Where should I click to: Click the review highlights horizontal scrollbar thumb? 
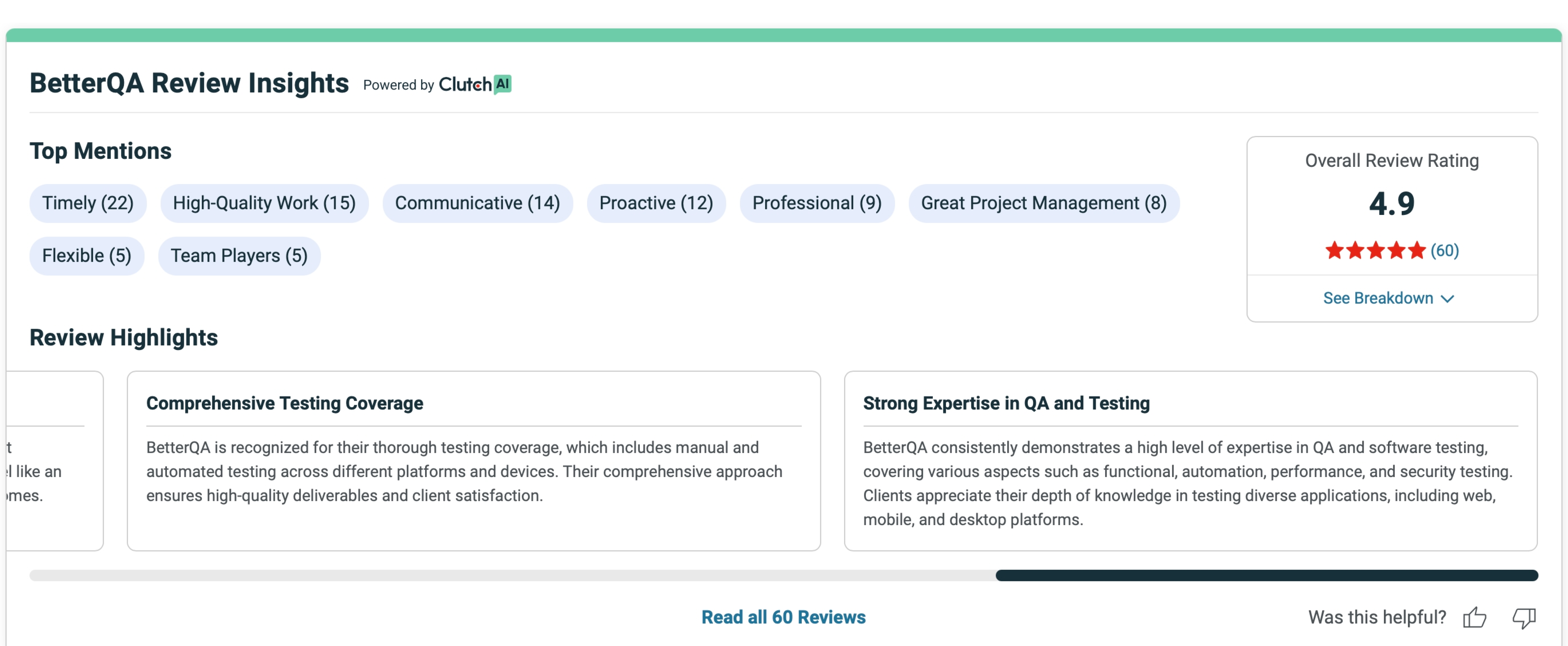[1266, 576]
